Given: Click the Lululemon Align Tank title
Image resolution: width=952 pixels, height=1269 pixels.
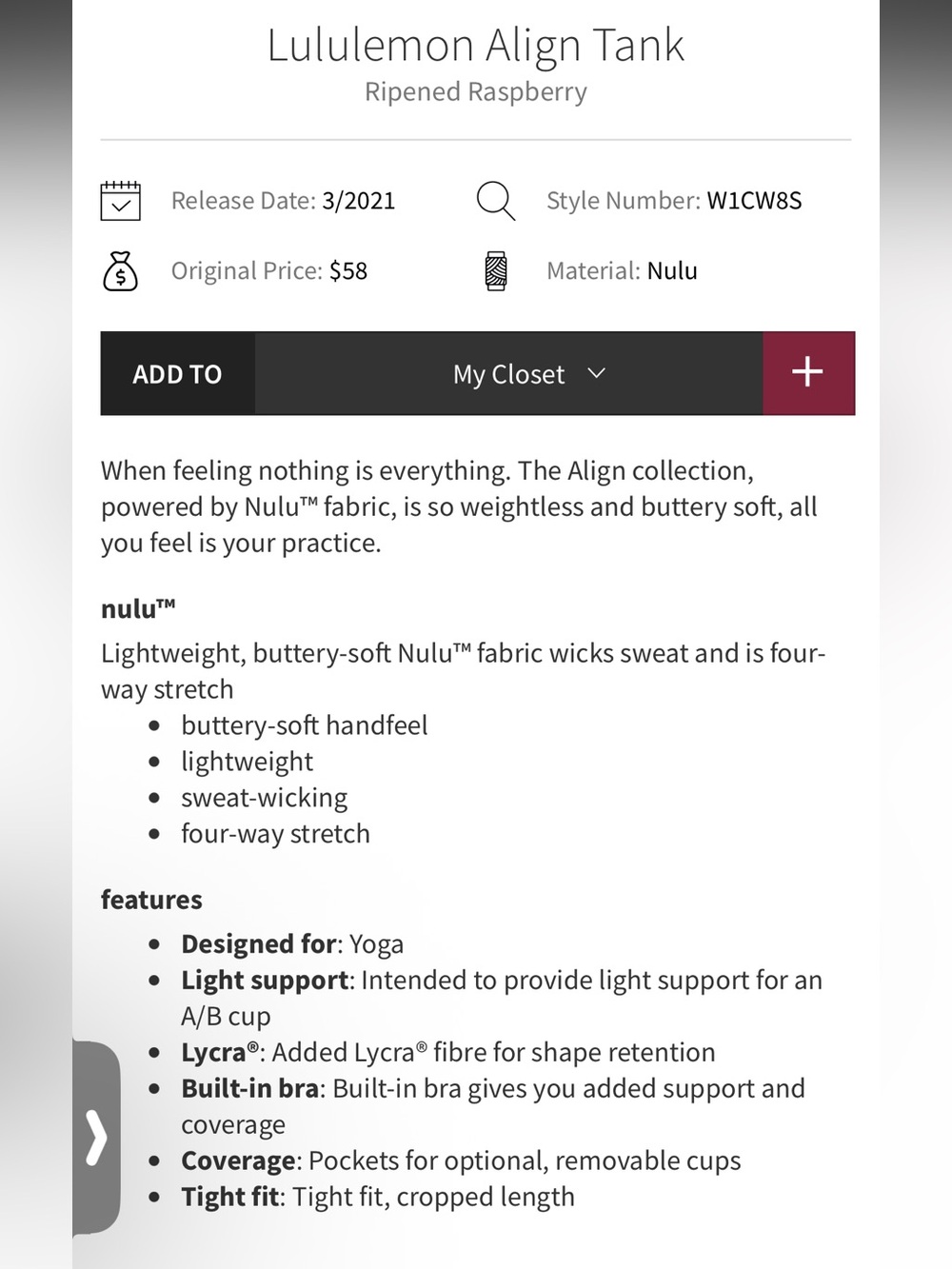Looking at the screenshot, I should (475, 45).
